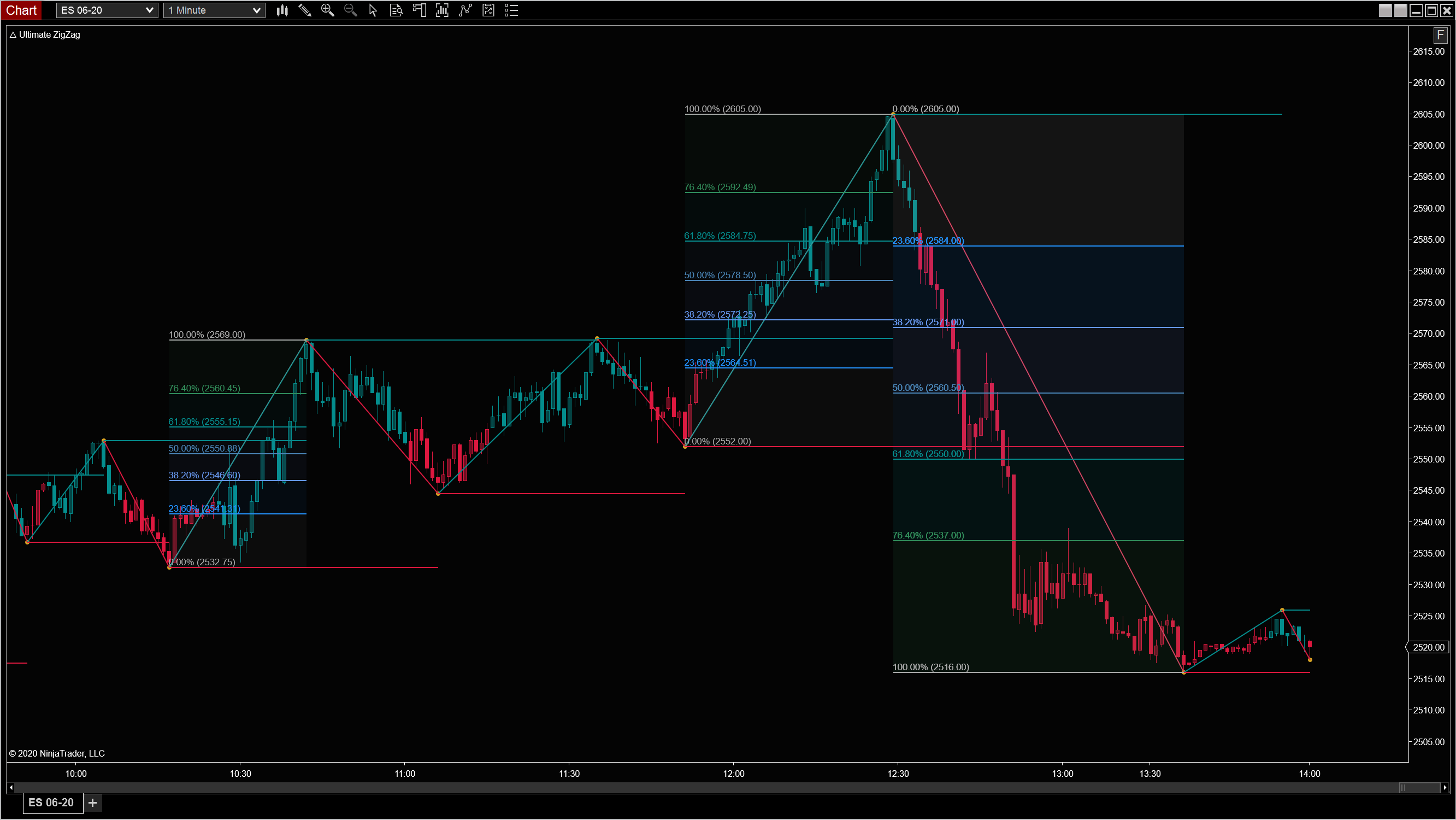1456x820 pixels.
Task: Open the Indicators icon
Action: click(x=465, y=10)
